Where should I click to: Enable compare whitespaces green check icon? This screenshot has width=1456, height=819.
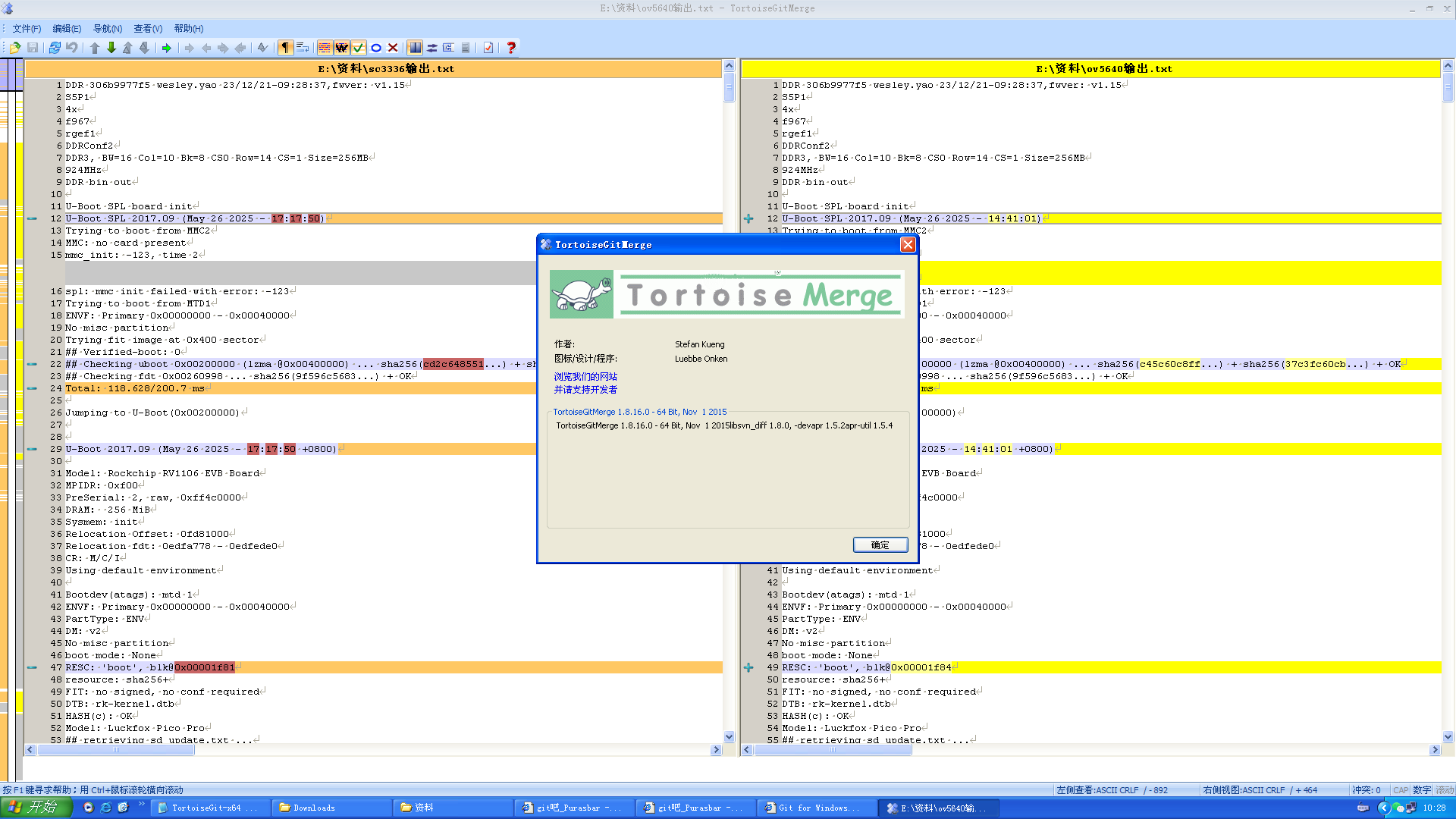(x=359, y=48)
